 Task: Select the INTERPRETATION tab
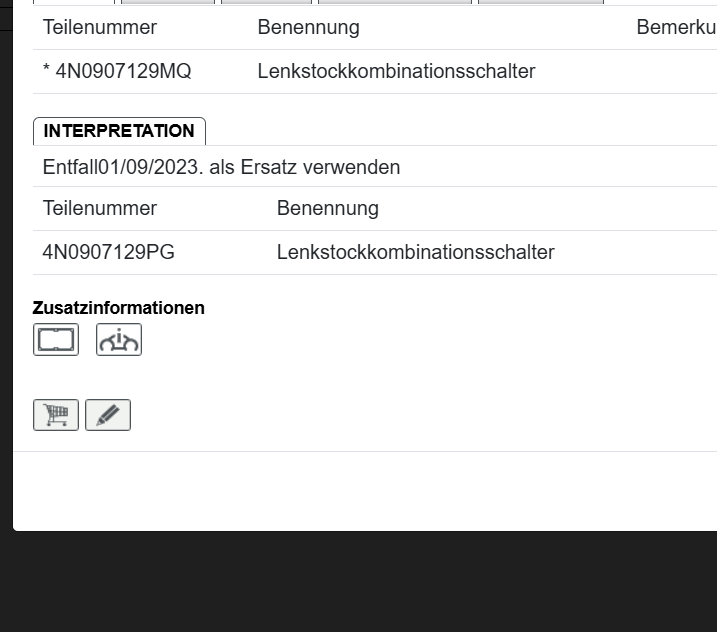[119, 131]
